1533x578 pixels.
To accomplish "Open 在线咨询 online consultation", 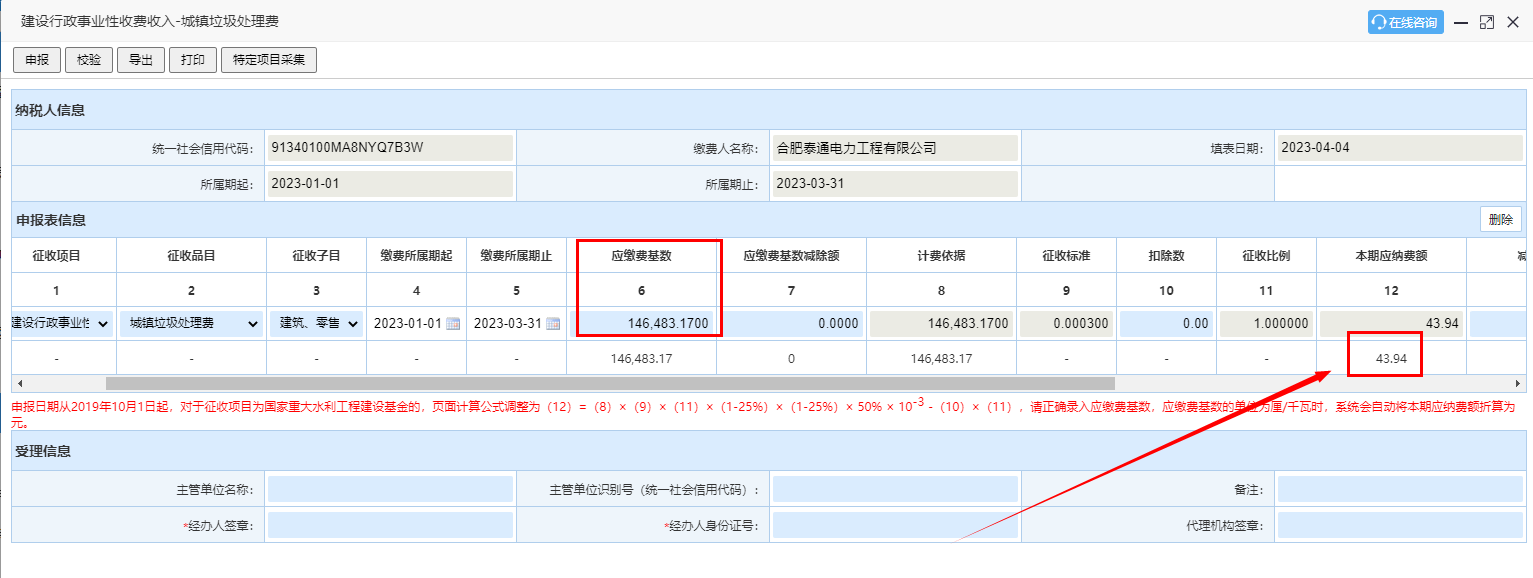I will coord(1405,22).
